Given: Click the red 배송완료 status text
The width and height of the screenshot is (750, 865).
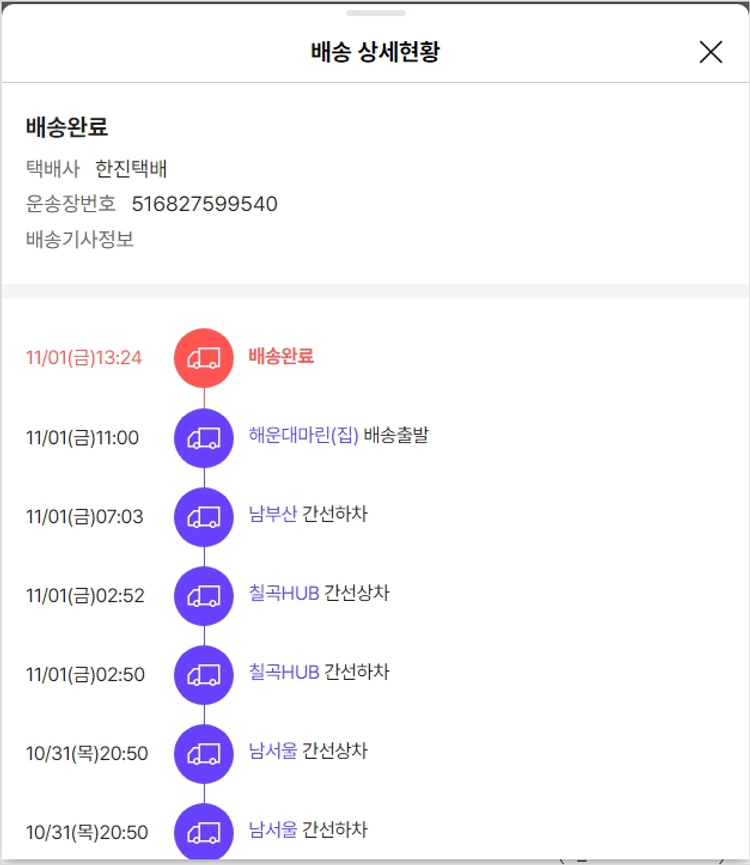Looking at the screenshot, I should click(x=281, y=356).
